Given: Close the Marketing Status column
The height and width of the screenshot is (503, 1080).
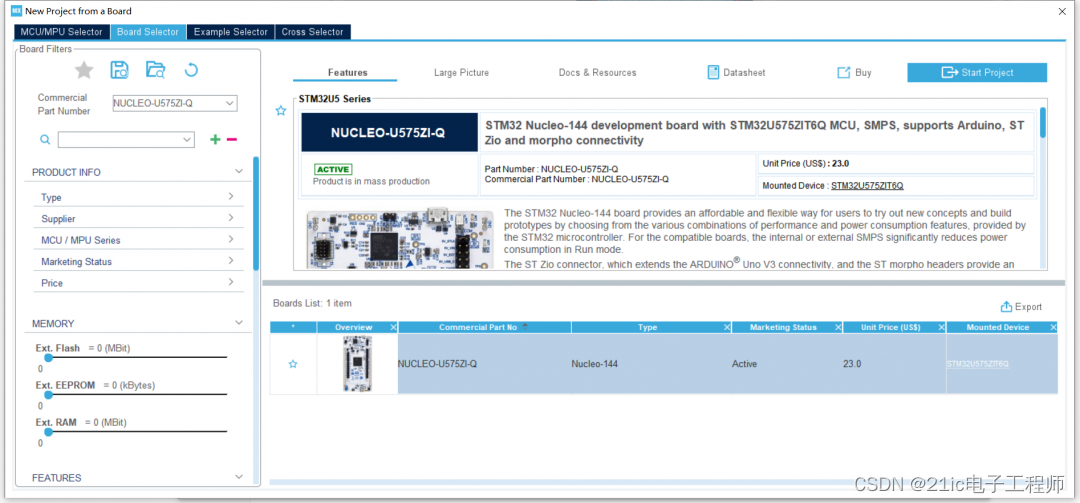Looking at the screenshot, I should point(838,327).
